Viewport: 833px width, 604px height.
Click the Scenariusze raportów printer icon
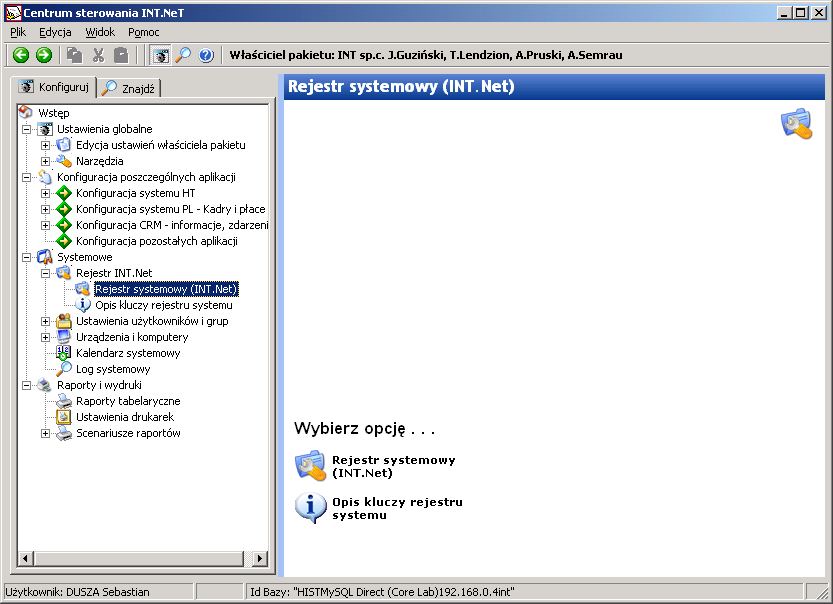(x=64, y=432)
